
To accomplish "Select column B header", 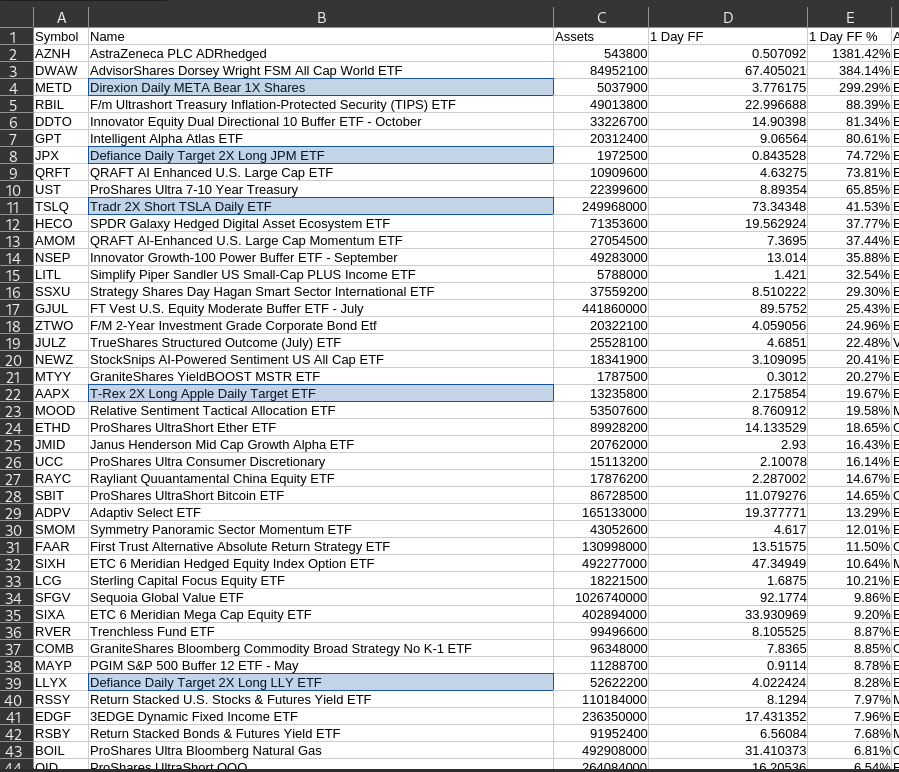I will [321, 18].
